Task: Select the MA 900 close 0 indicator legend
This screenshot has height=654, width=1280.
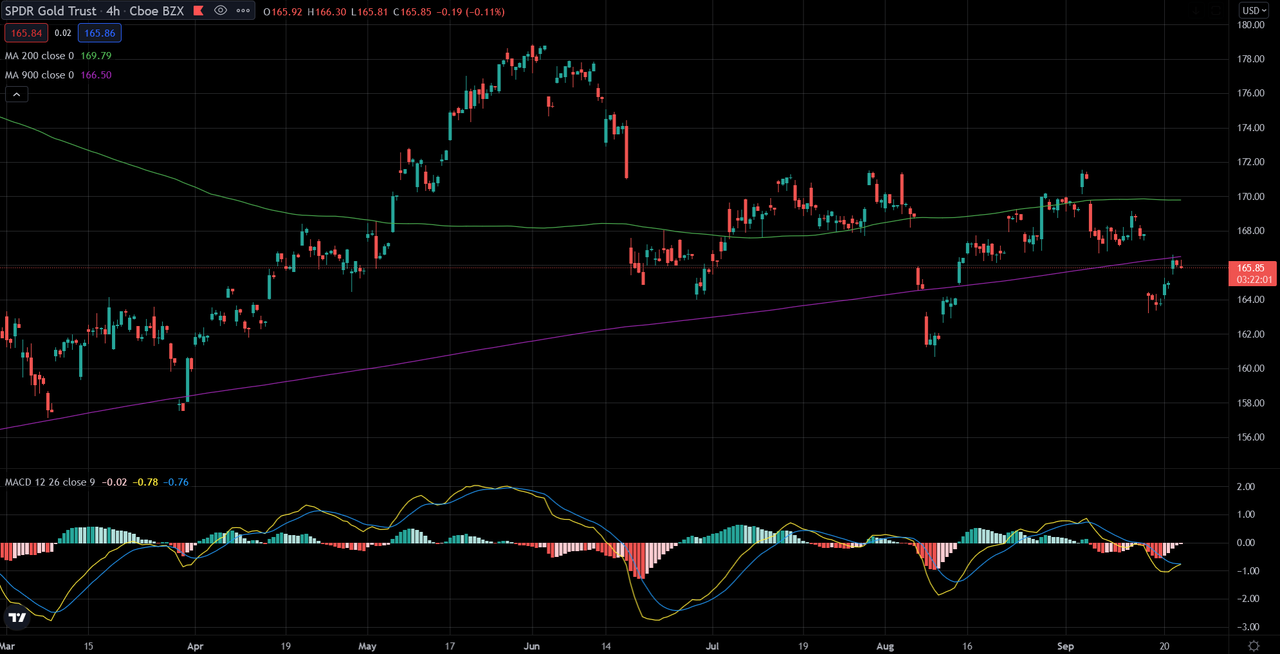Action: point(39,75)
